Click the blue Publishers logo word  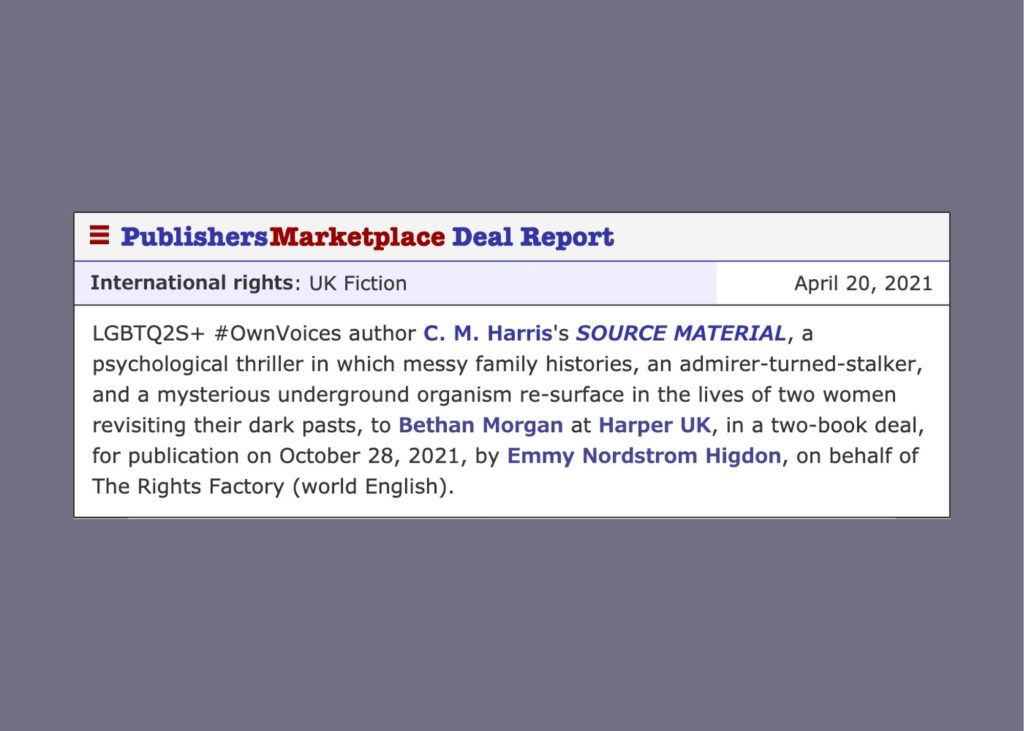point(195,236)
